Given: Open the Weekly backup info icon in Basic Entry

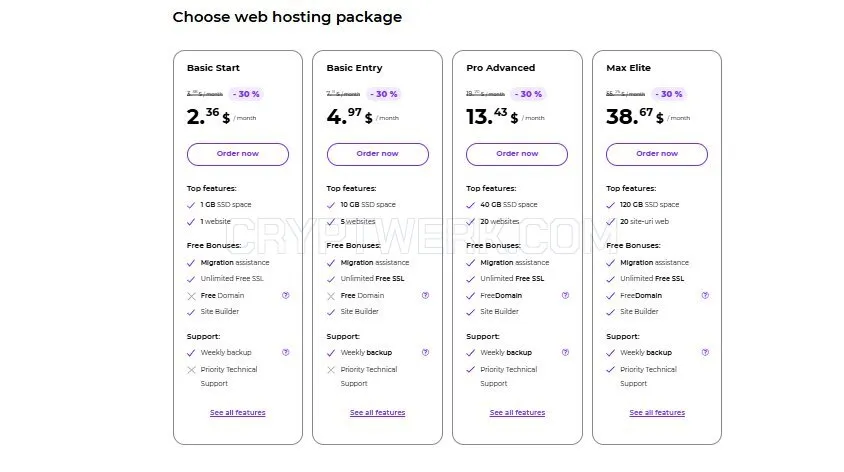Looking at the screenshot, I should [x=425, y=352].
